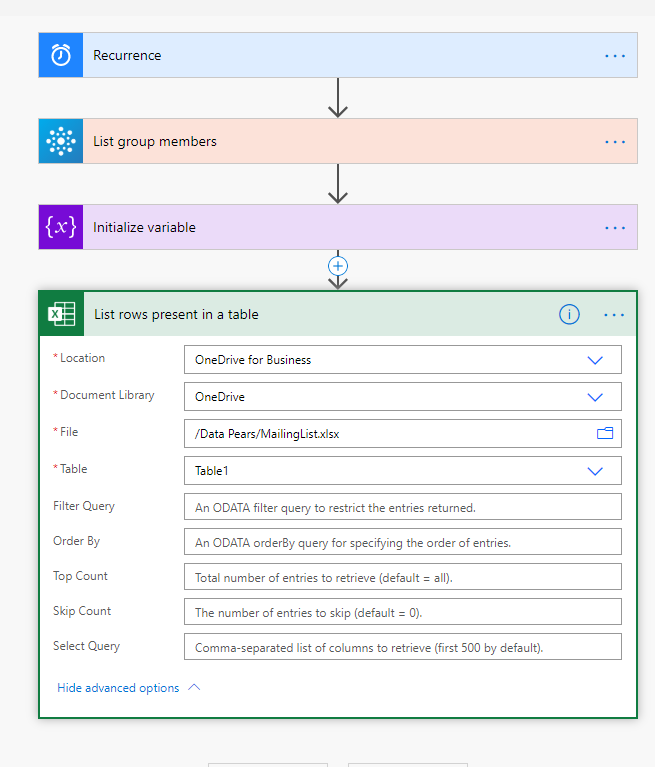This screenshot has height=767, width=655.
Task: Open the info icon on List rows step
Action: pyautogui.click(x=569, y=315)
